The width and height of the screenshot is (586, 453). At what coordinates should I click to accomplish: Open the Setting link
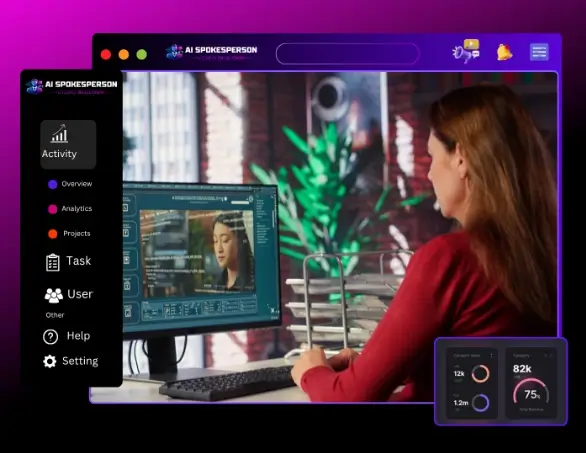point(80,361)
